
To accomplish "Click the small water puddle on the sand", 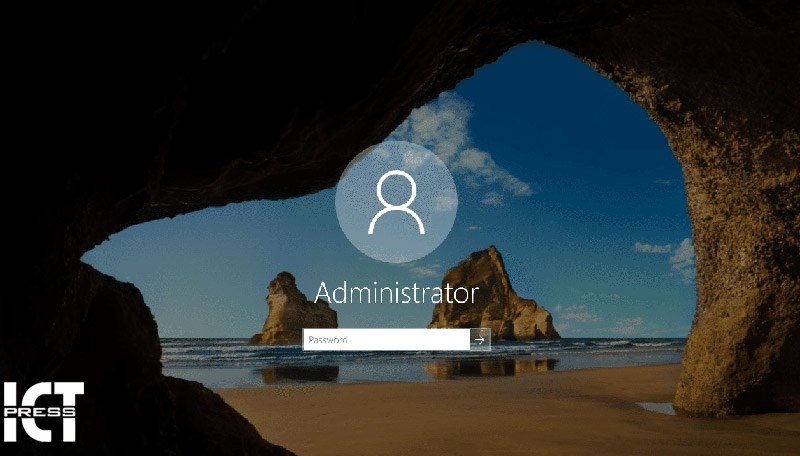I will [x=655, y=408].
